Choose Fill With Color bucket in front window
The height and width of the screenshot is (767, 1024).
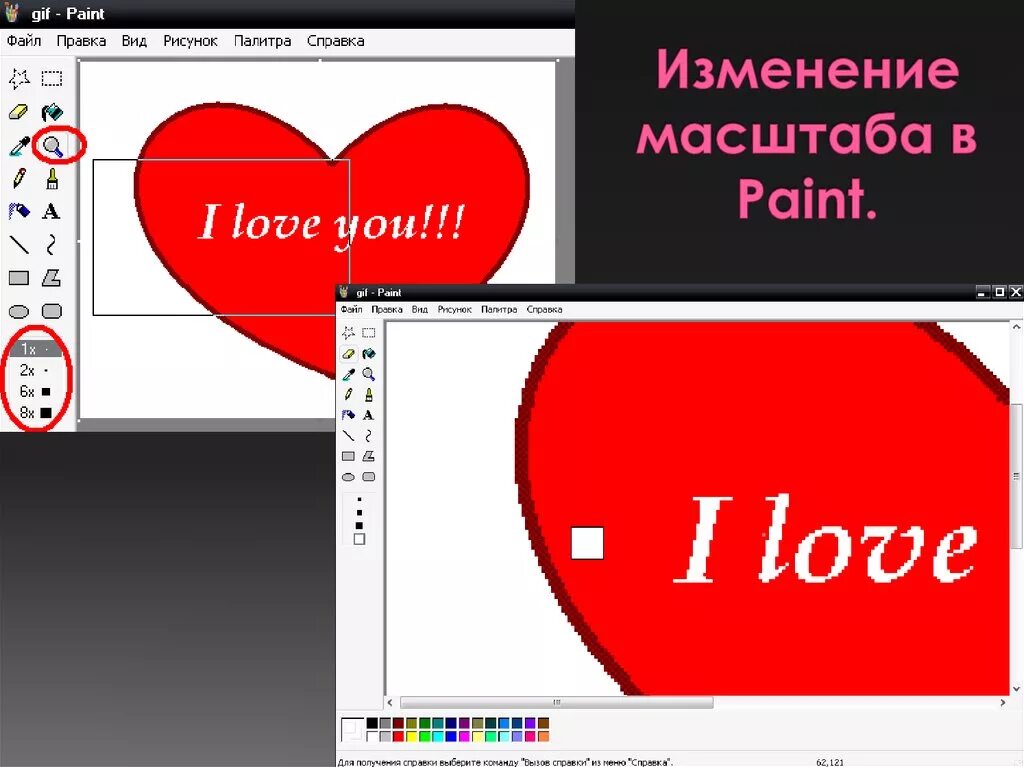tap(369, 353)
